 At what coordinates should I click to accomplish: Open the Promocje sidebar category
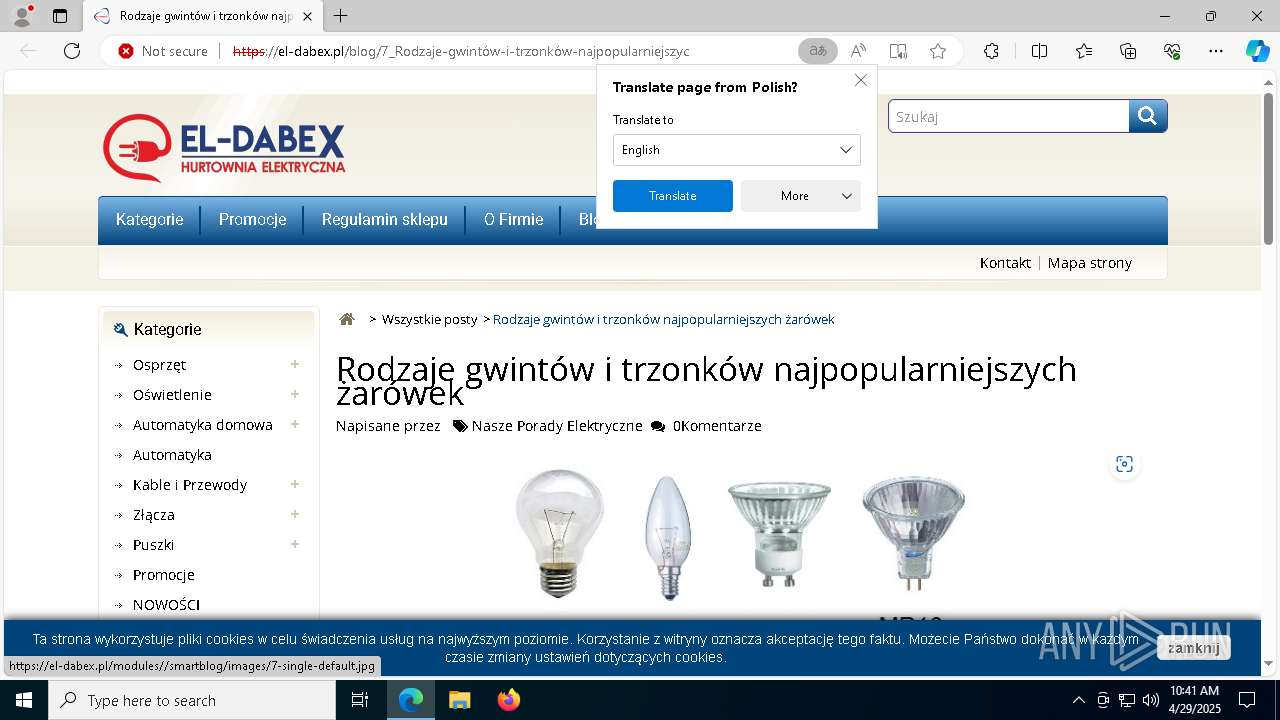[x=163, y=575]
